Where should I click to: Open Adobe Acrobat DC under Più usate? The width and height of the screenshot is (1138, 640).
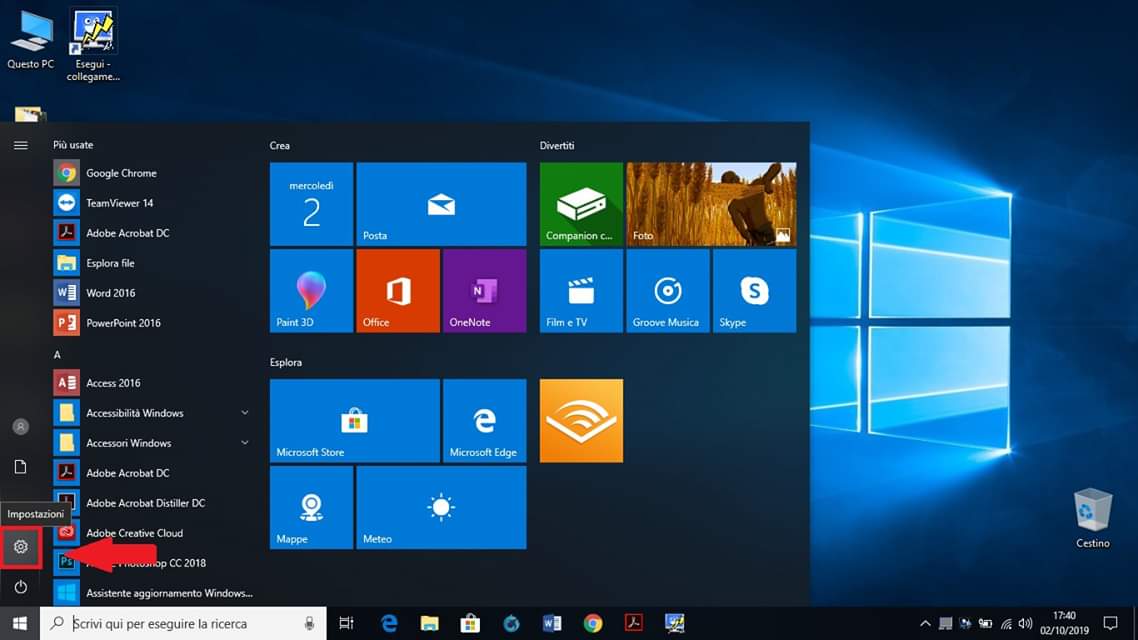(152, 233)
